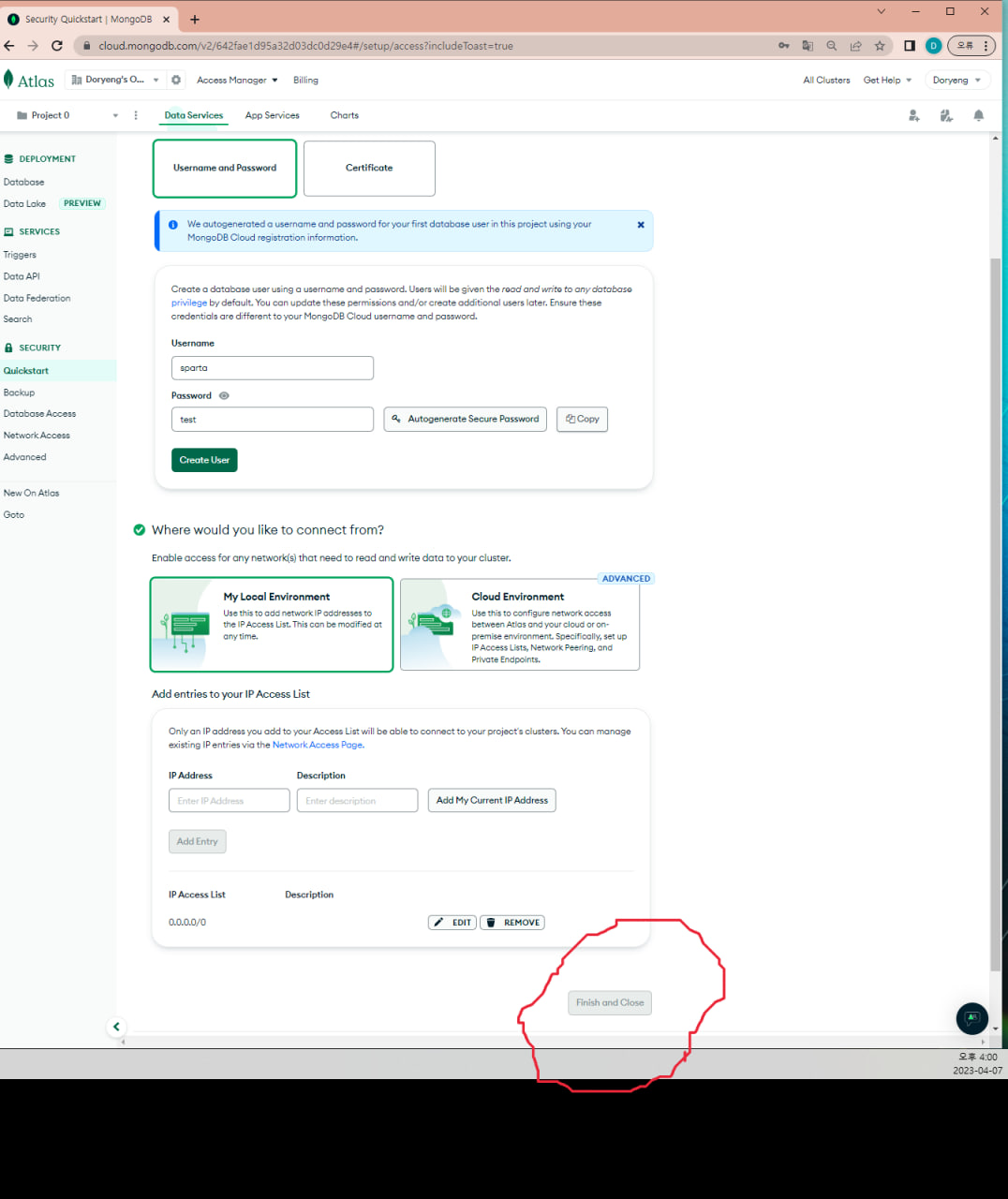The height and width of the screenshot is (1199, 1008).
Task: Open Network Access in sidebar
Action: [x=37, y=436]
